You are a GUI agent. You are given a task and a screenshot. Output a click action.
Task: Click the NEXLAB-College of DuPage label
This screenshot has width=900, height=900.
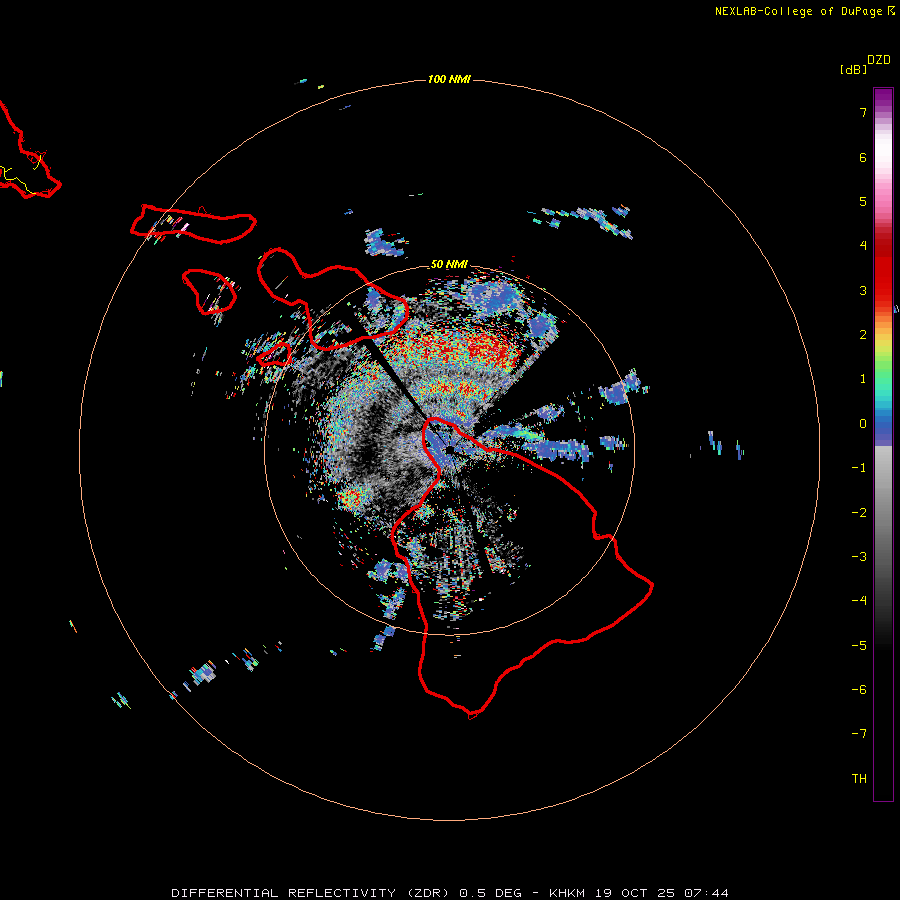point(804,11)
